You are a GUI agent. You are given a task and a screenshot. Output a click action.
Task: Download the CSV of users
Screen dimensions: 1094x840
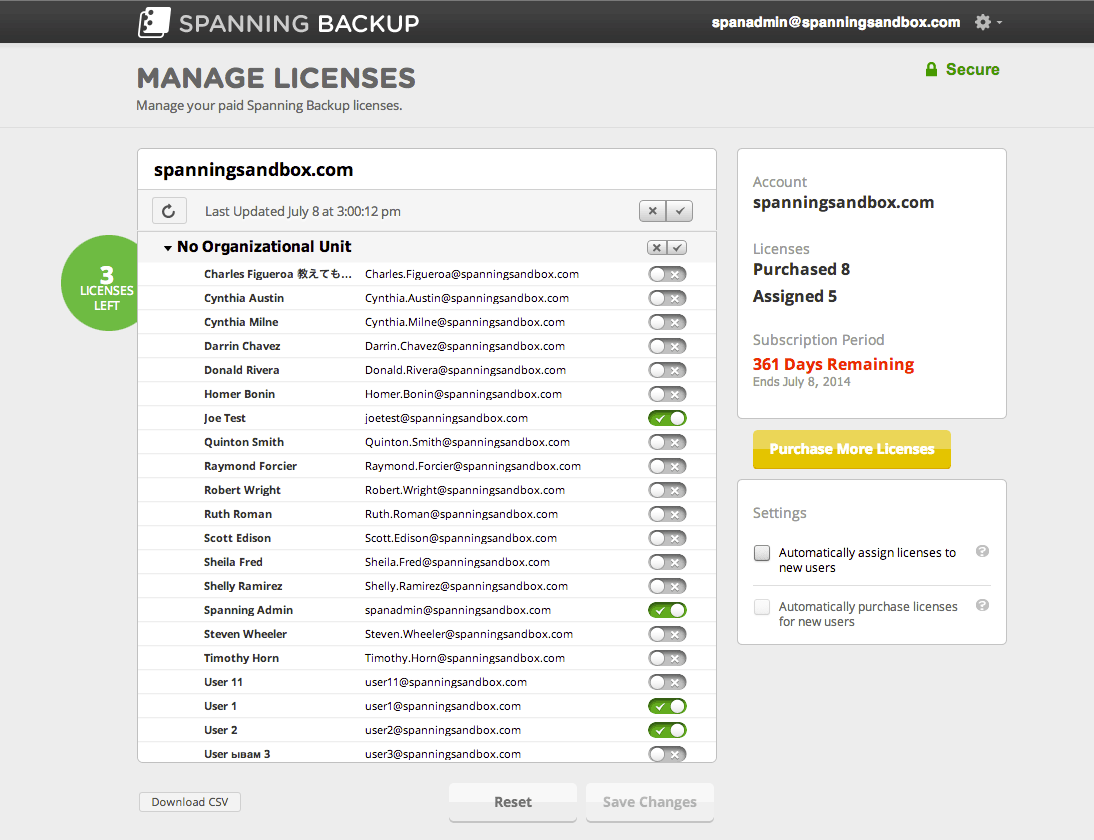click(190, 802)
